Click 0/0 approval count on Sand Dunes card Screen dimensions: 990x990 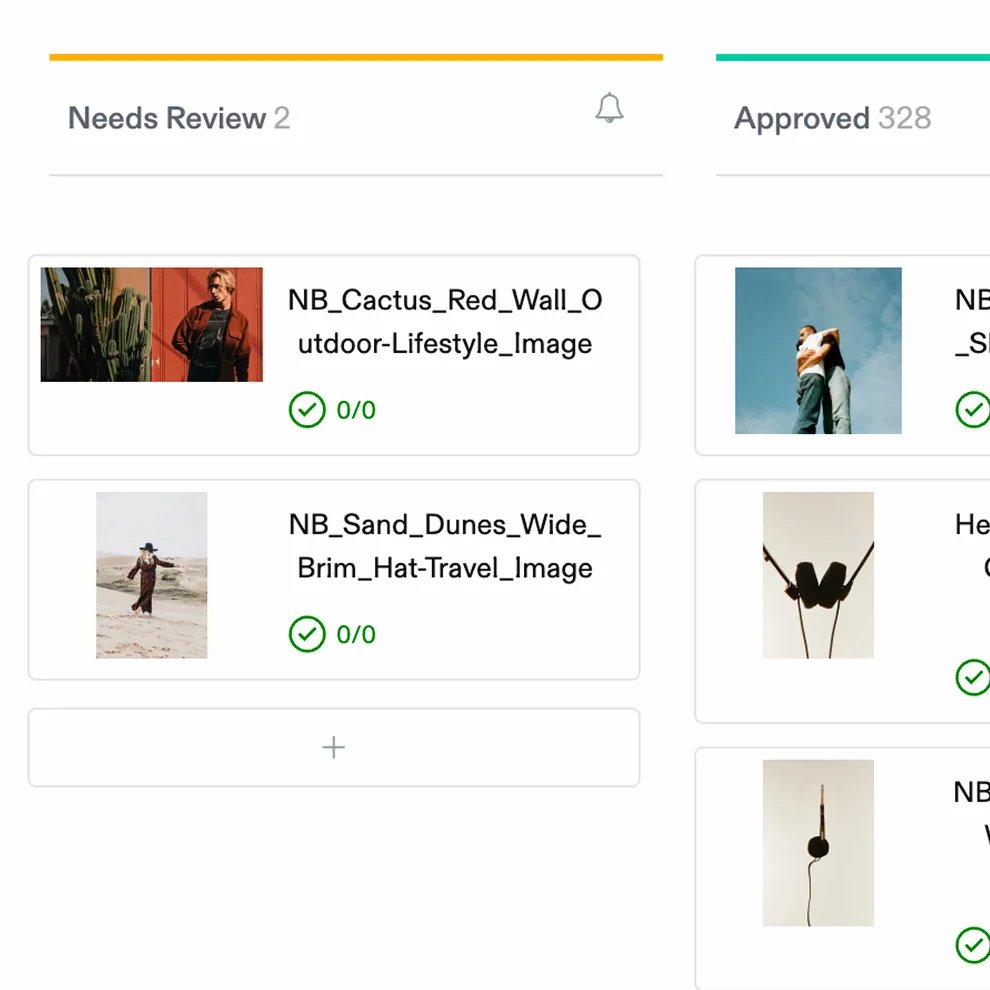pos(356,635)
